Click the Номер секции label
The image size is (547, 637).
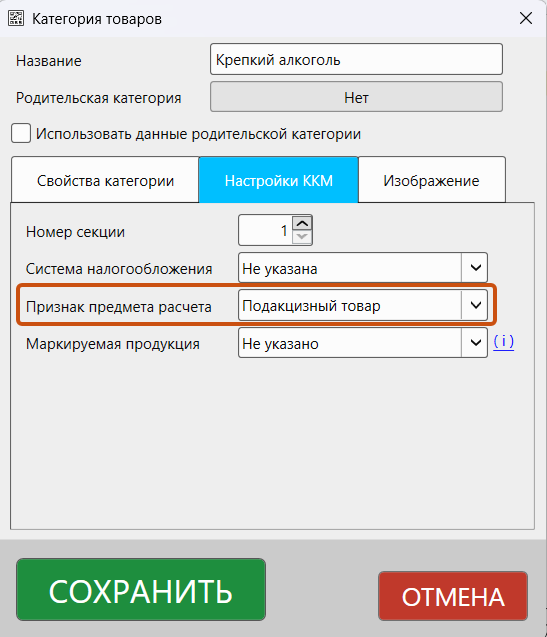(x=75, y=232)
